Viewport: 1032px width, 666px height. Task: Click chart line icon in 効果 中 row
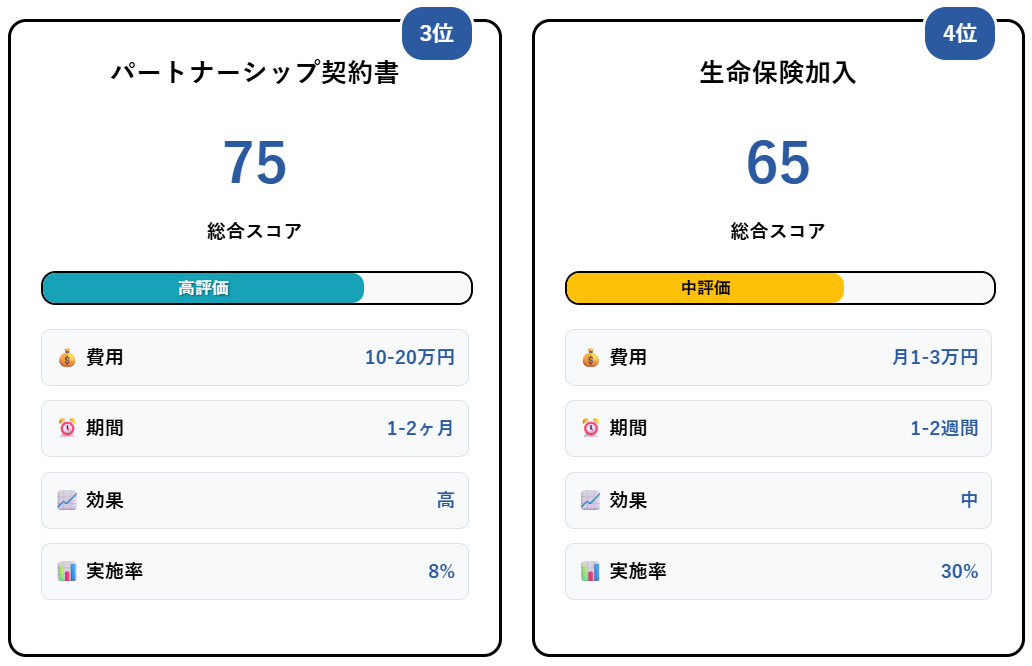point(590,500)
